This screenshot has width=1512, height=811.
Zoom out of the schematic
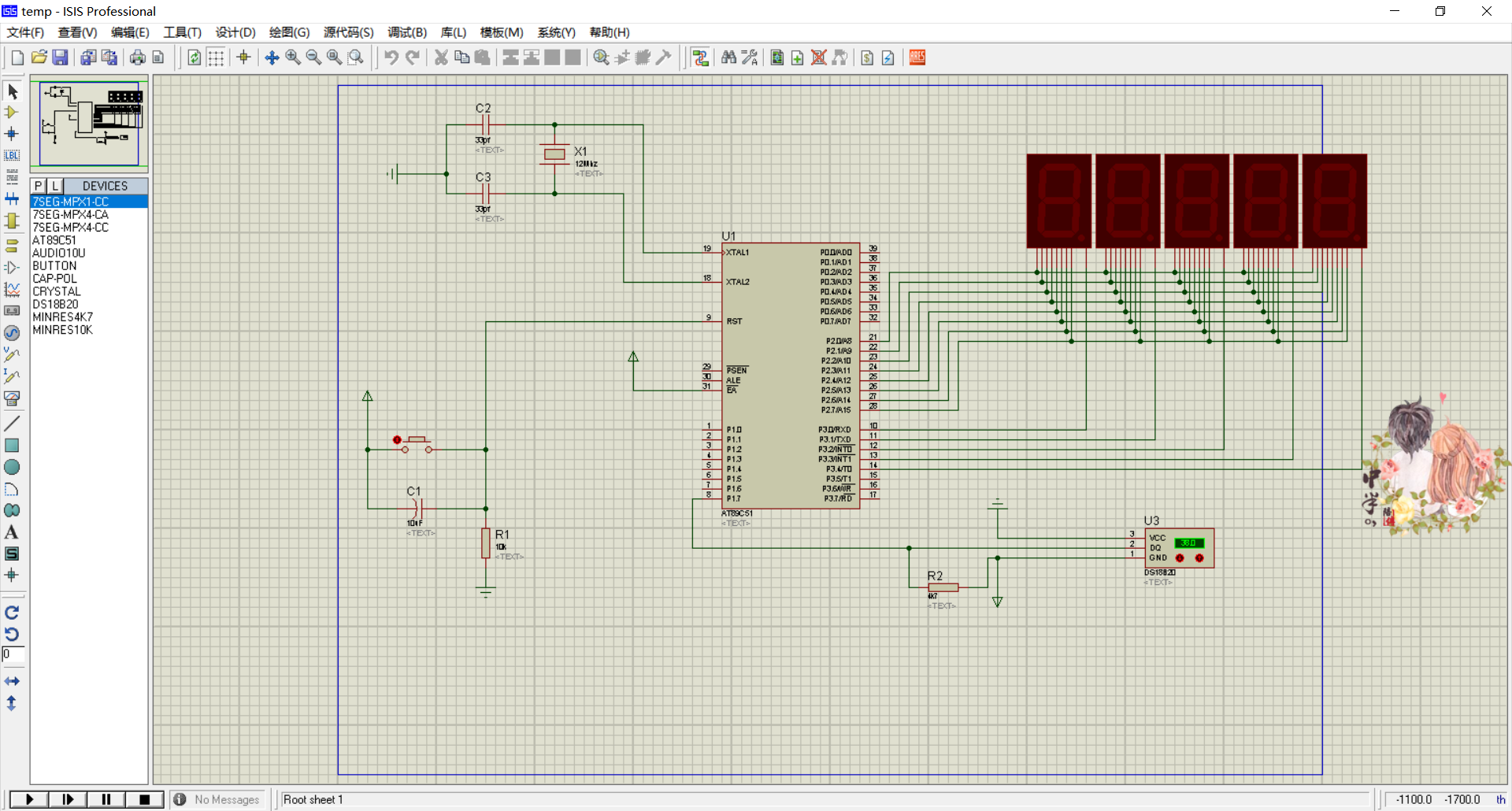point(313,57)
